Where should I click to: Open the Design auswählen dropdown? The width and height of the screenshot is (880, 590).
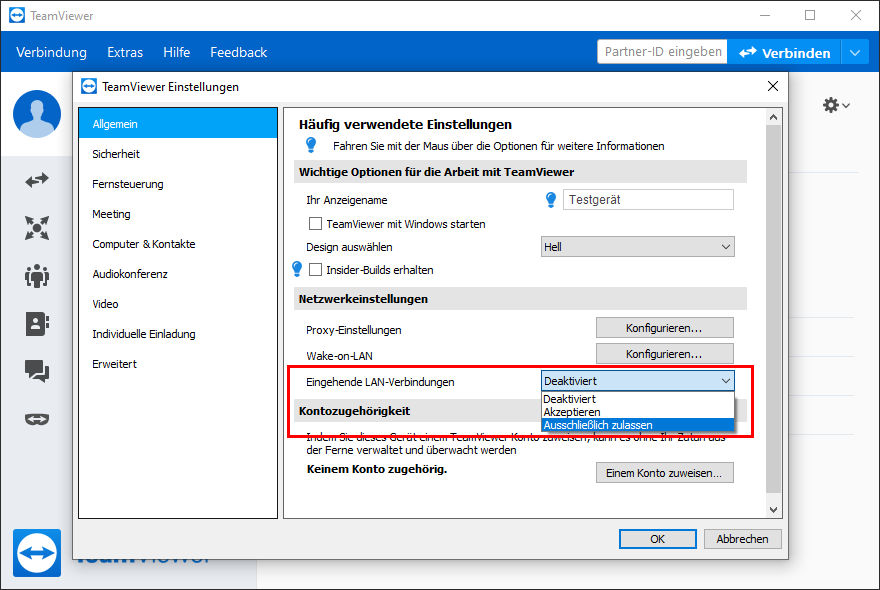point(638,247)
